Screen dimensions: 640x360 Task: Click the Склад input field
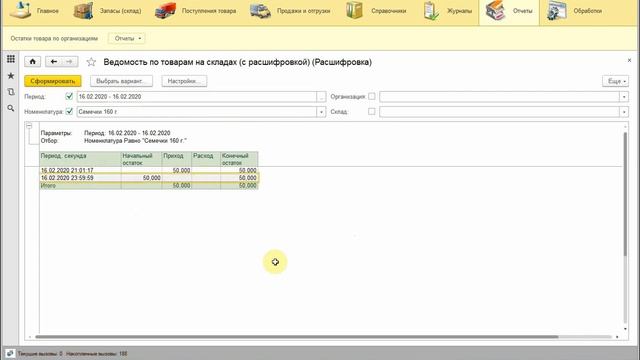coord(499,112)
